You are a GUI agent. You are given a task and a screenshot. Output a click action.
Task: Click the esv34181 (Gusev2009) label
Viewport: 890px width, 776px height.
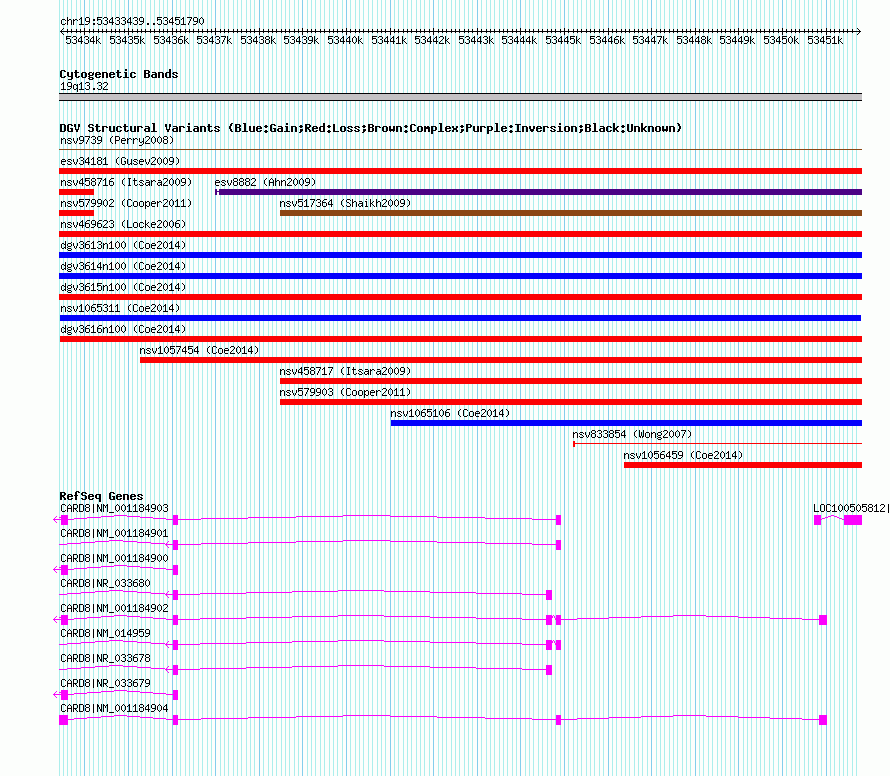(x=120, y=161)
